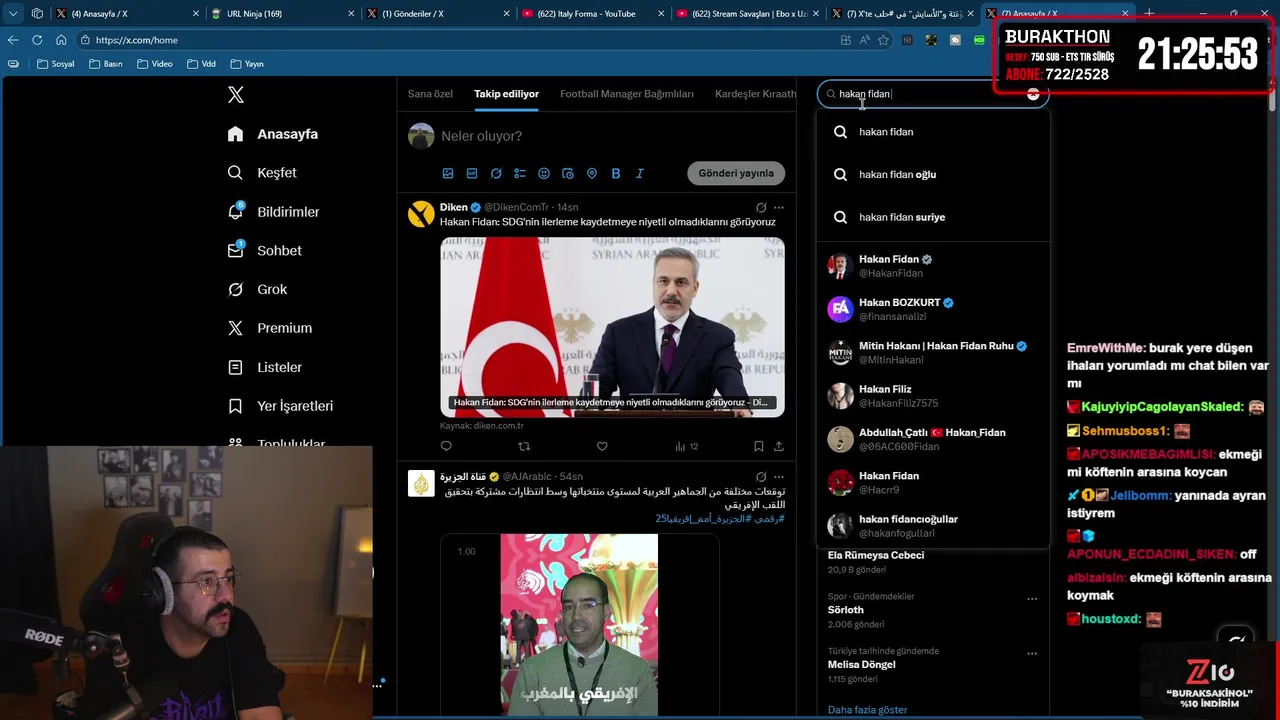The width and height of the screenshot is (1280, 720).
Task: Switch to Kardeşler Kıraathanesi timeline tab
Action: click(x=756, y=94)
